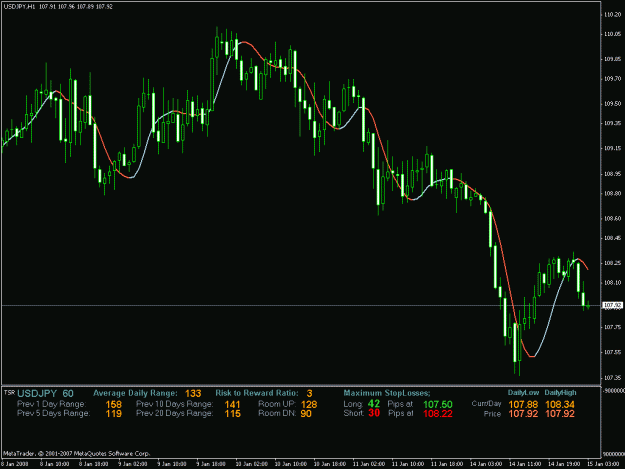Select the 8 Jan 2008 time axis label
Viewport: 625px width, 469px height.
tap(15, 464)
